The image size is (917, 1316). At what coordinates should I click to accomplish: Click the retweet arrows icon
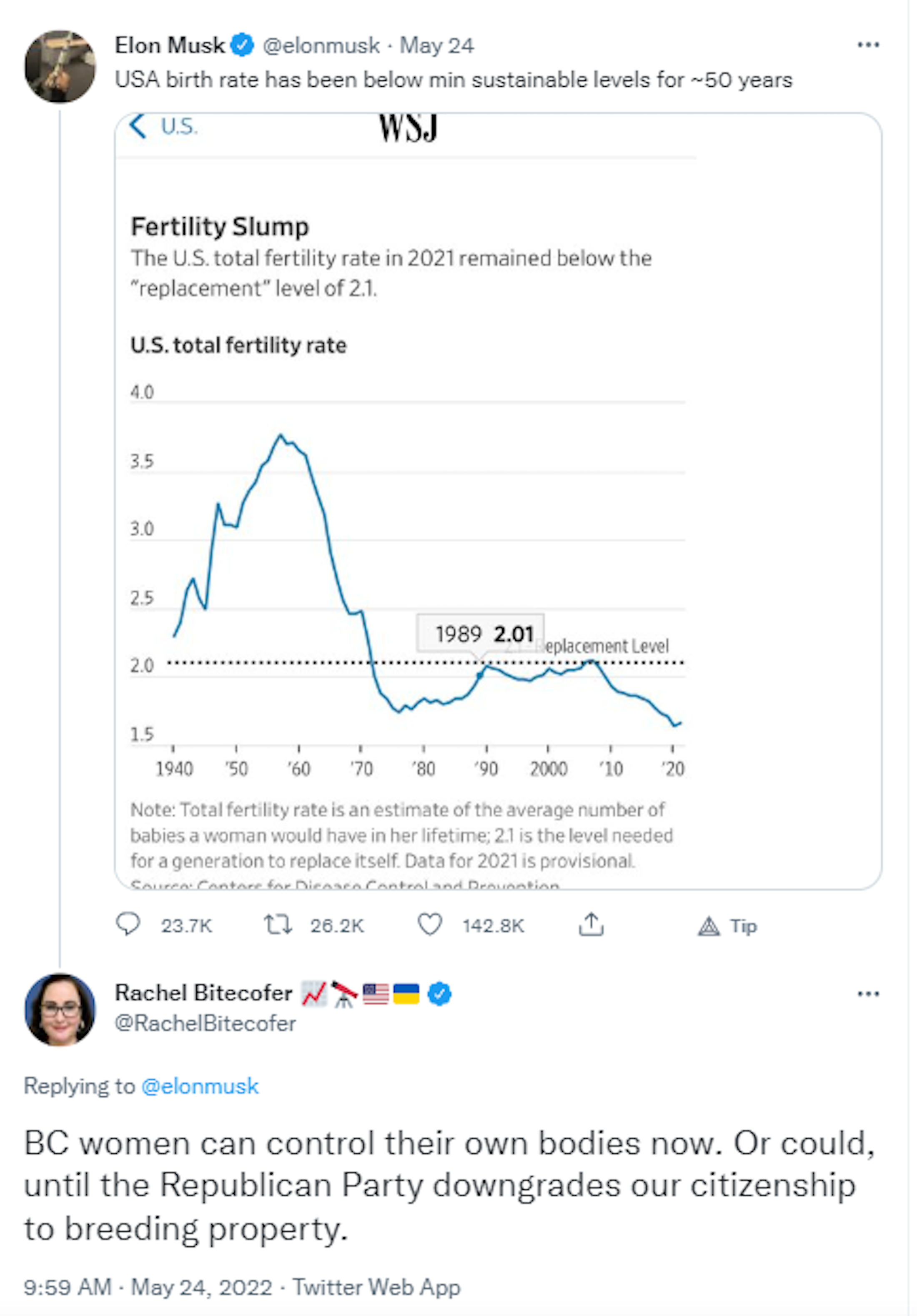click(x=278, y=925)
